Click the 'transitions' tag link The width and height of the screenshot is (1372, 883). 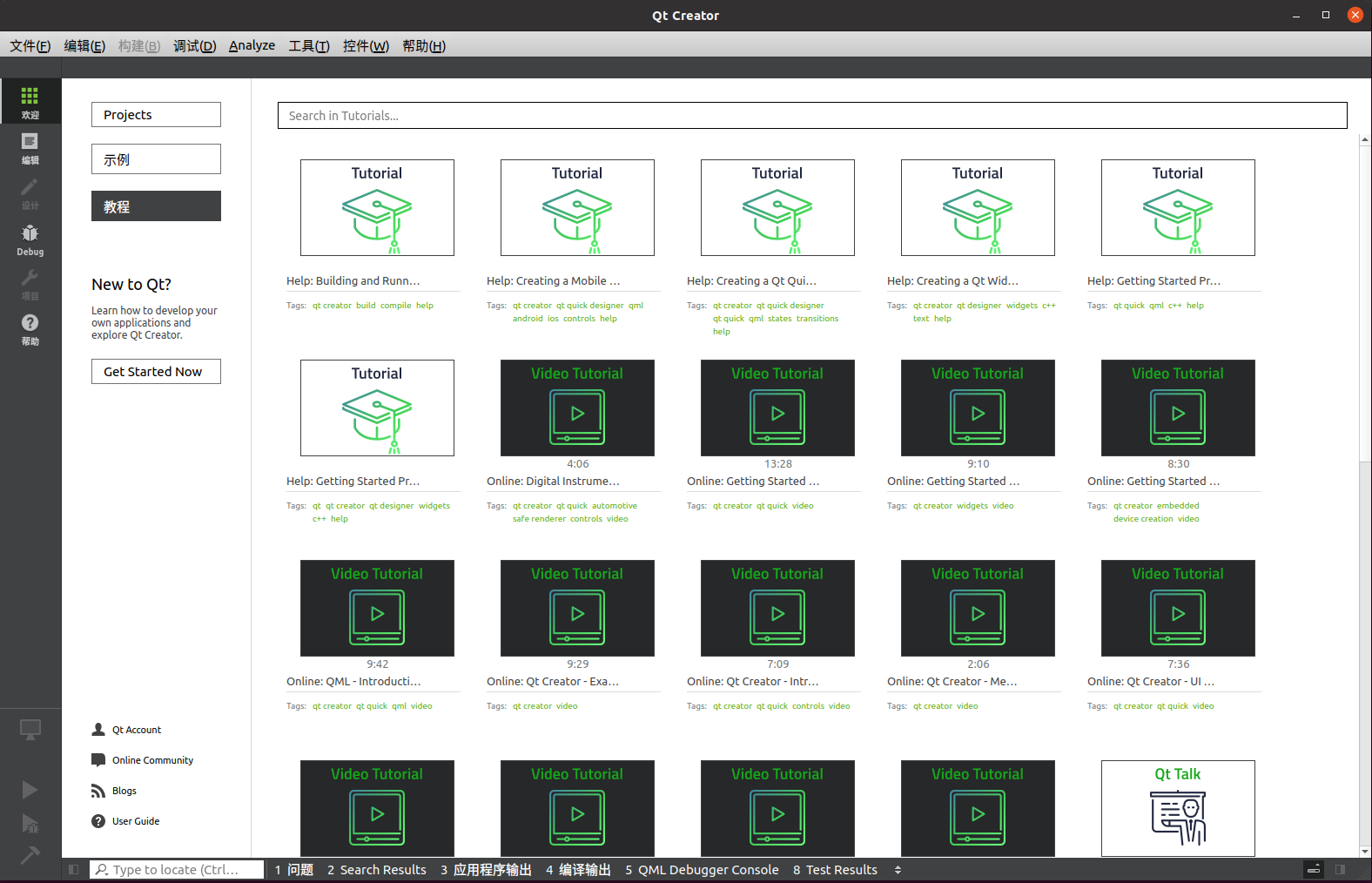(x=817, y=319)
